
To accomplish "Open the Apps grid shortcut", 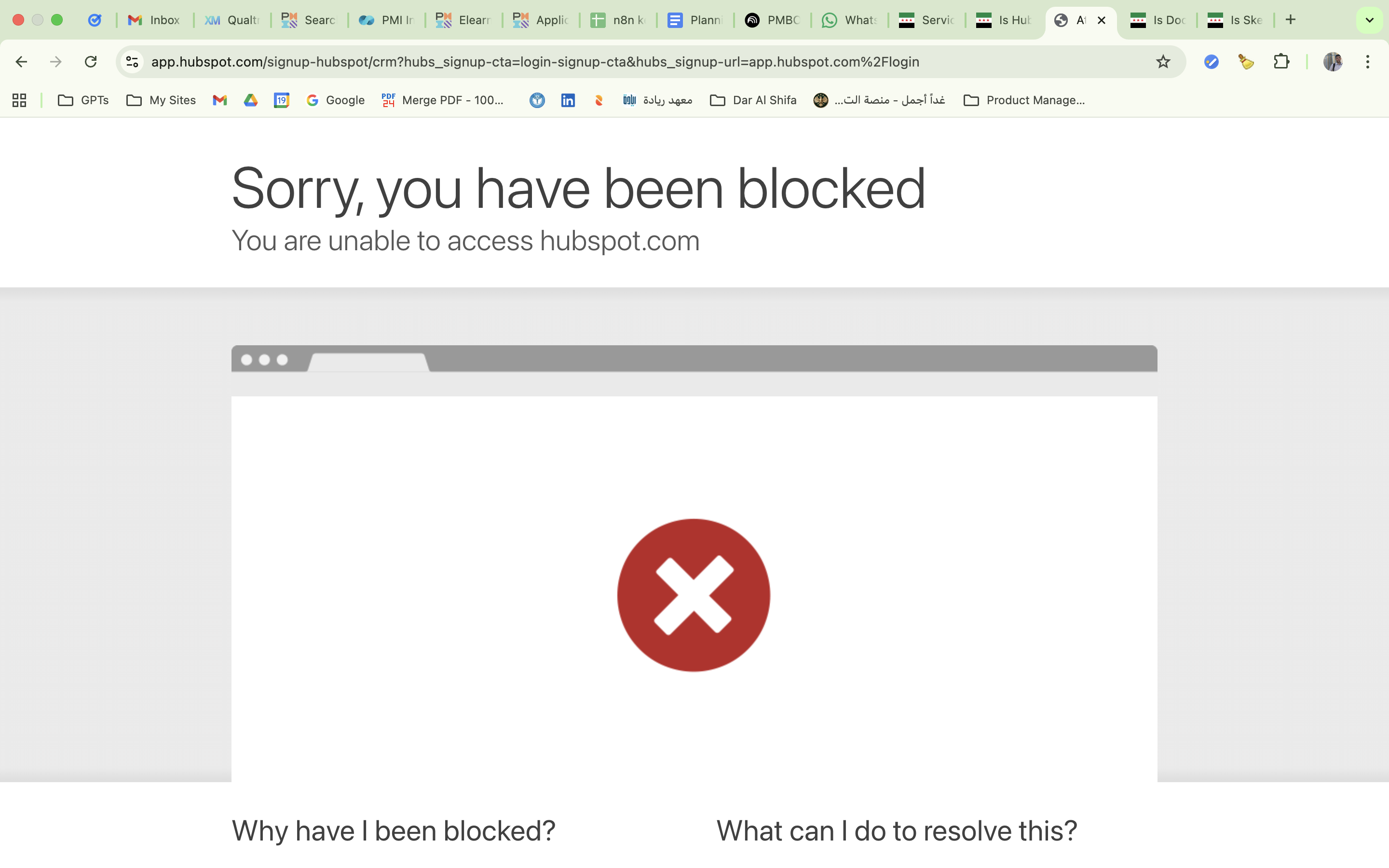I will pos(19,100).
